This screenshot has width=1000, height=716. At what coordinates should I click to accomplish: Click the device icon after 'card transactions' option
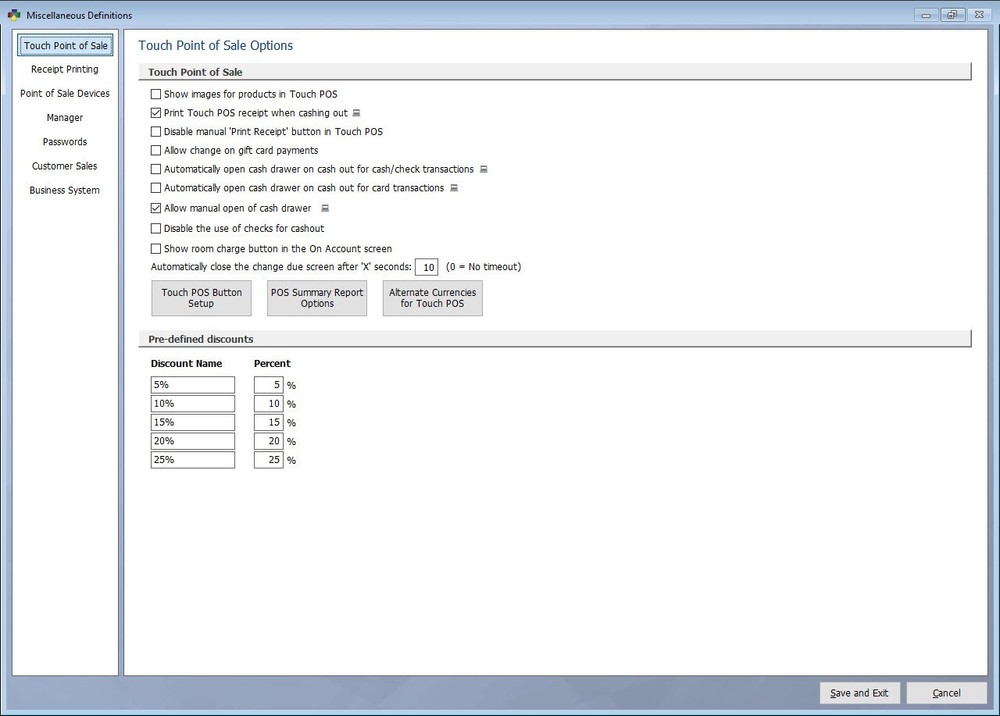coord(454,188)
